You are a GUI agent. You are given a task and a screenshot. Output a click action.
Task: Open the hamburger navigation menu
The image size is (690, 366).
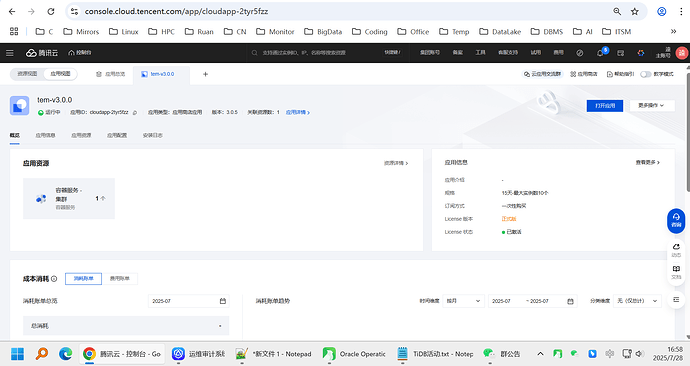(10, 53)
